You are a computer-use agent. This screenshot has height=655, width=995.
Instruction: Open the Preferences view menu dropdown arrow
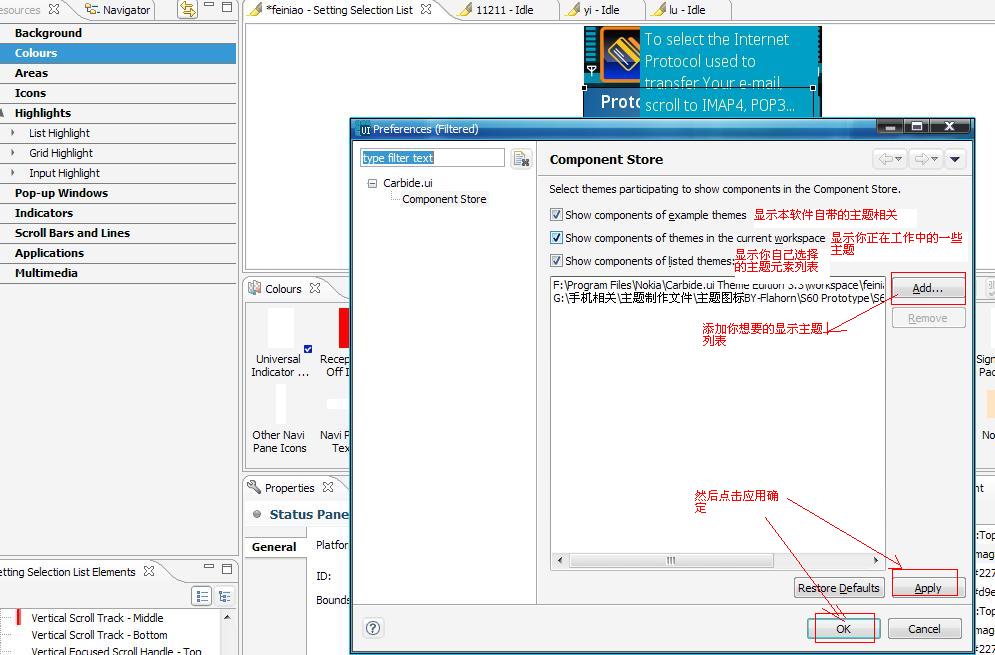pos(955,159)
